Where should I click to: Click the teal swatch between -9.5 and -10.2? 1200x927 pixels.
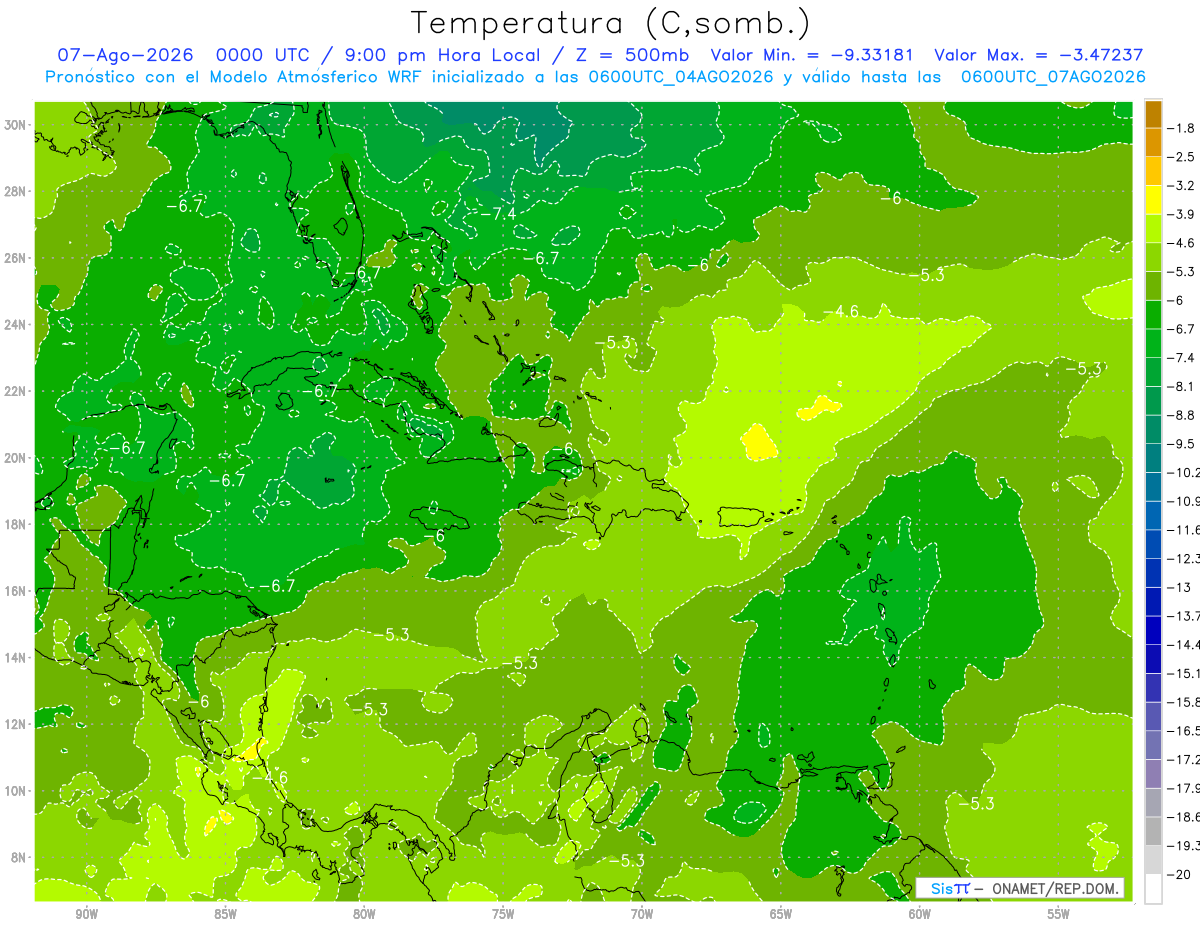tap(1153, 458)
